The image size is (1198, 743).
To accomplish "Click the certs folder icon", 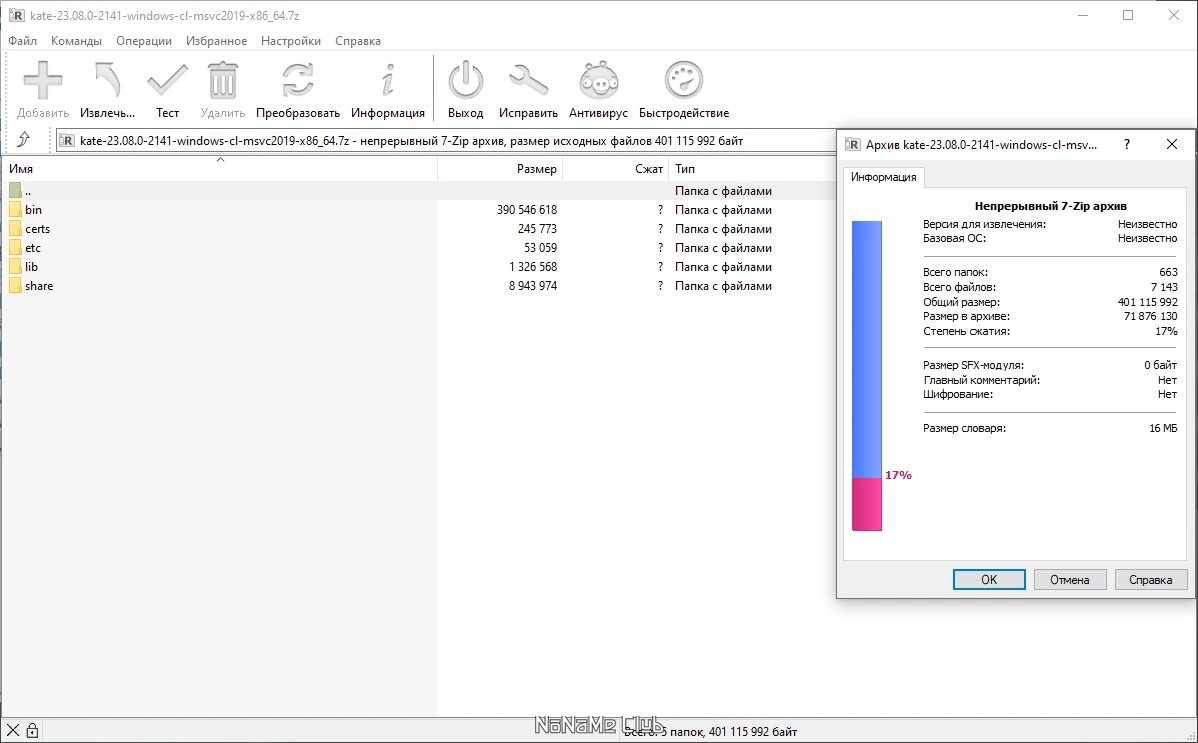I will pyautogui.click(x=15, y=229).
